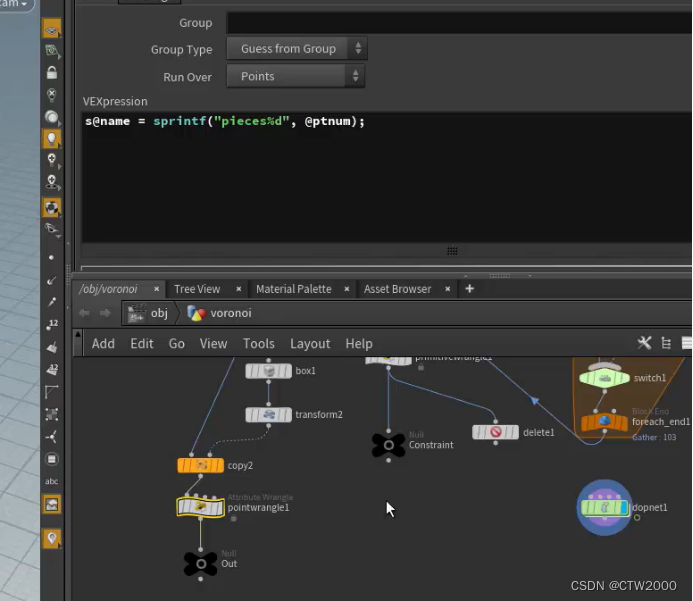
Task: Click the display vertex markers icon
Action: click(51, 415)
